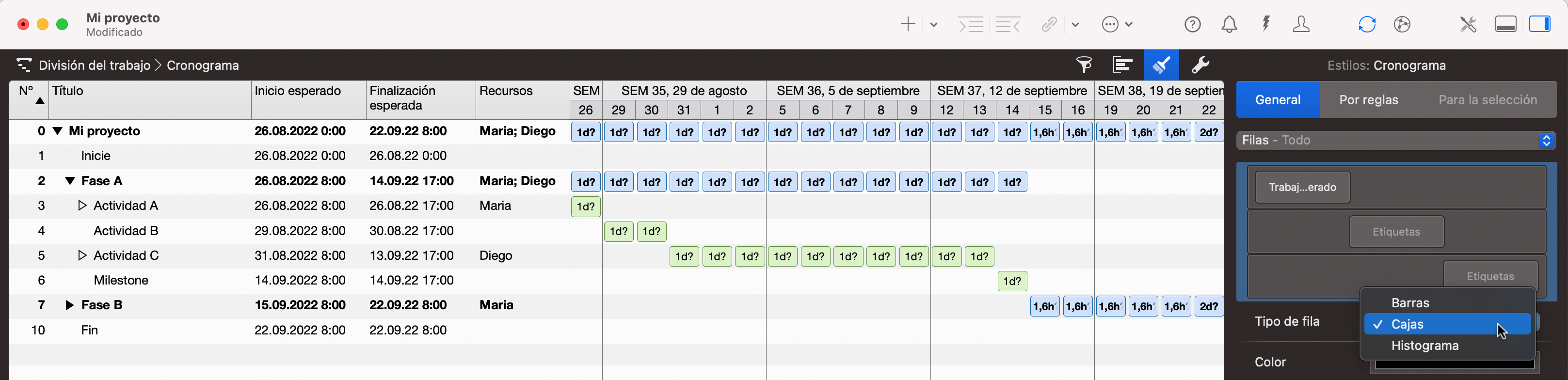Click the filter funnel icon

(x=1084, y=65)
